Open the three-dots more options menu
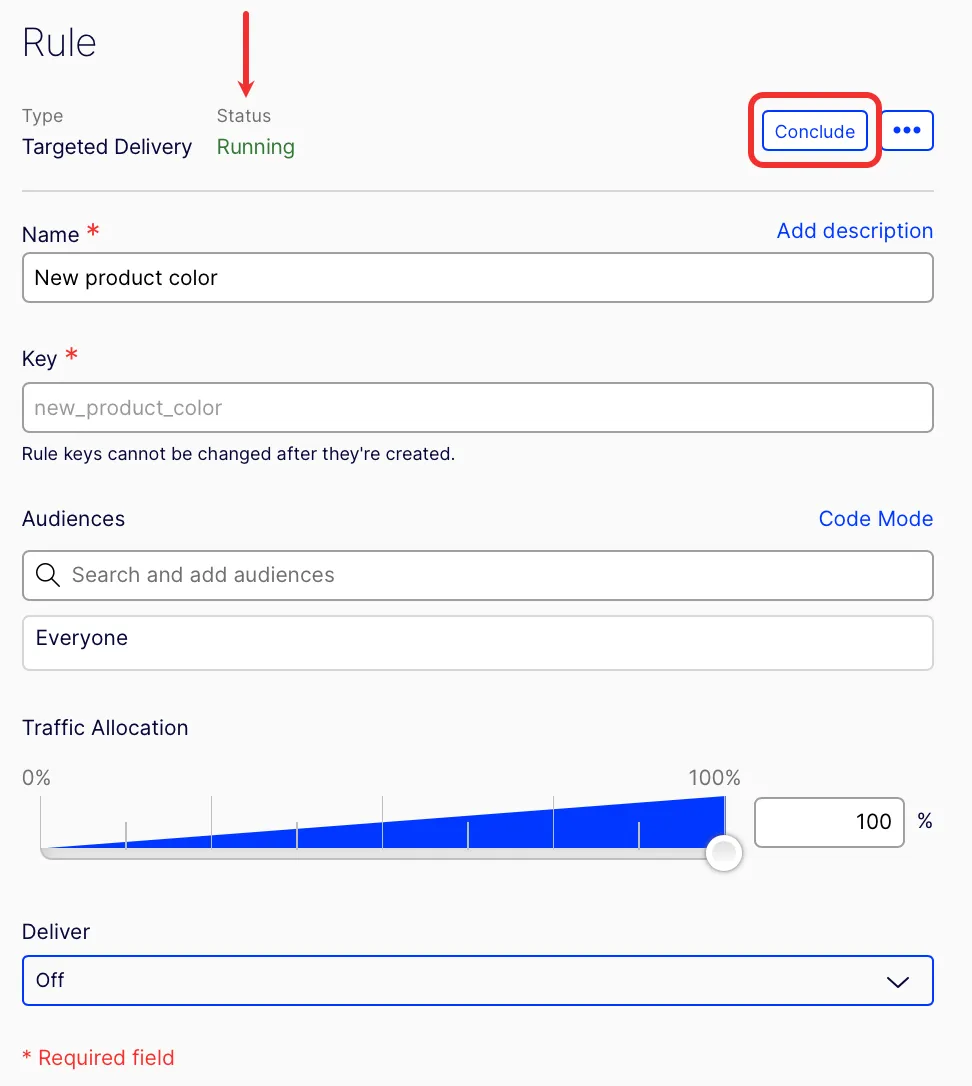This screenshot has width=972, height=1086. [907, 130]
